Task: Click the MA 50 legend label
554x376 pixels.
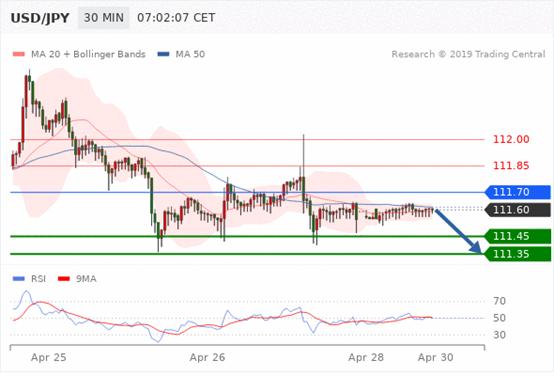Action: (190, 54)
